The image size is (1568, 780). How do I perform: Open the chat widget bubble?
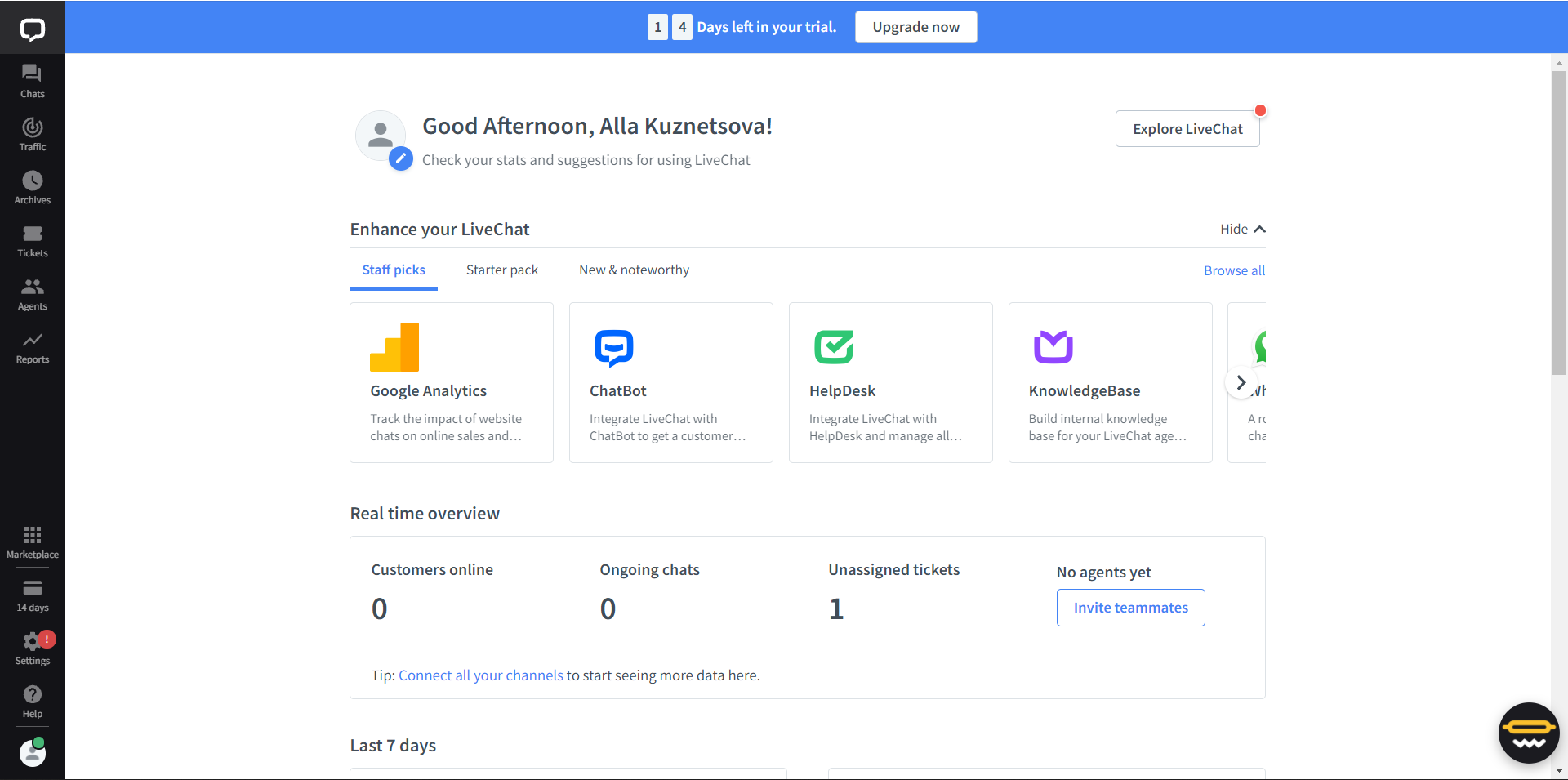click(1529, 733)
